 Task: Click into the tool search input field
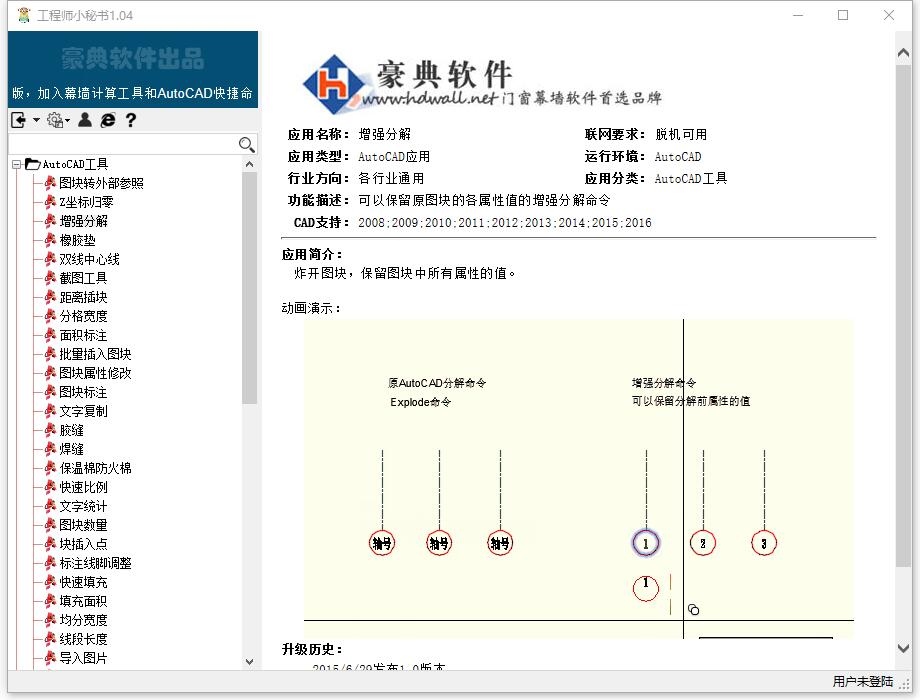(x=120, y=145)
